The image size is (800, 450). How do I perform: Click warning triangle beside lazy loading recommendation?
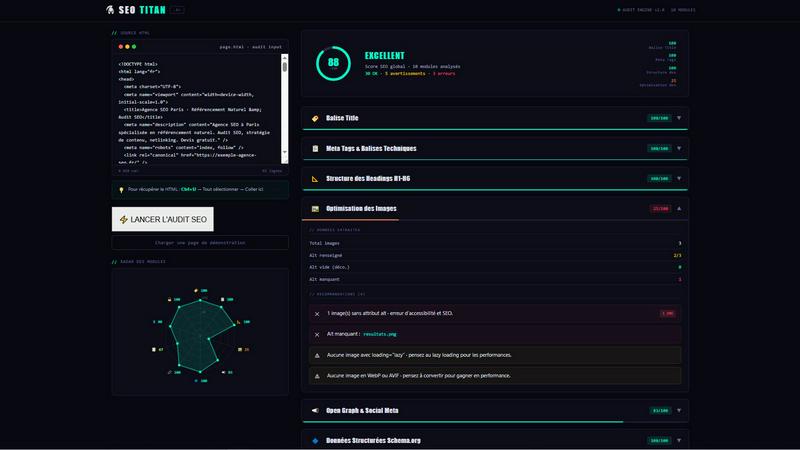pyautogui.click(x=317, y=355)
